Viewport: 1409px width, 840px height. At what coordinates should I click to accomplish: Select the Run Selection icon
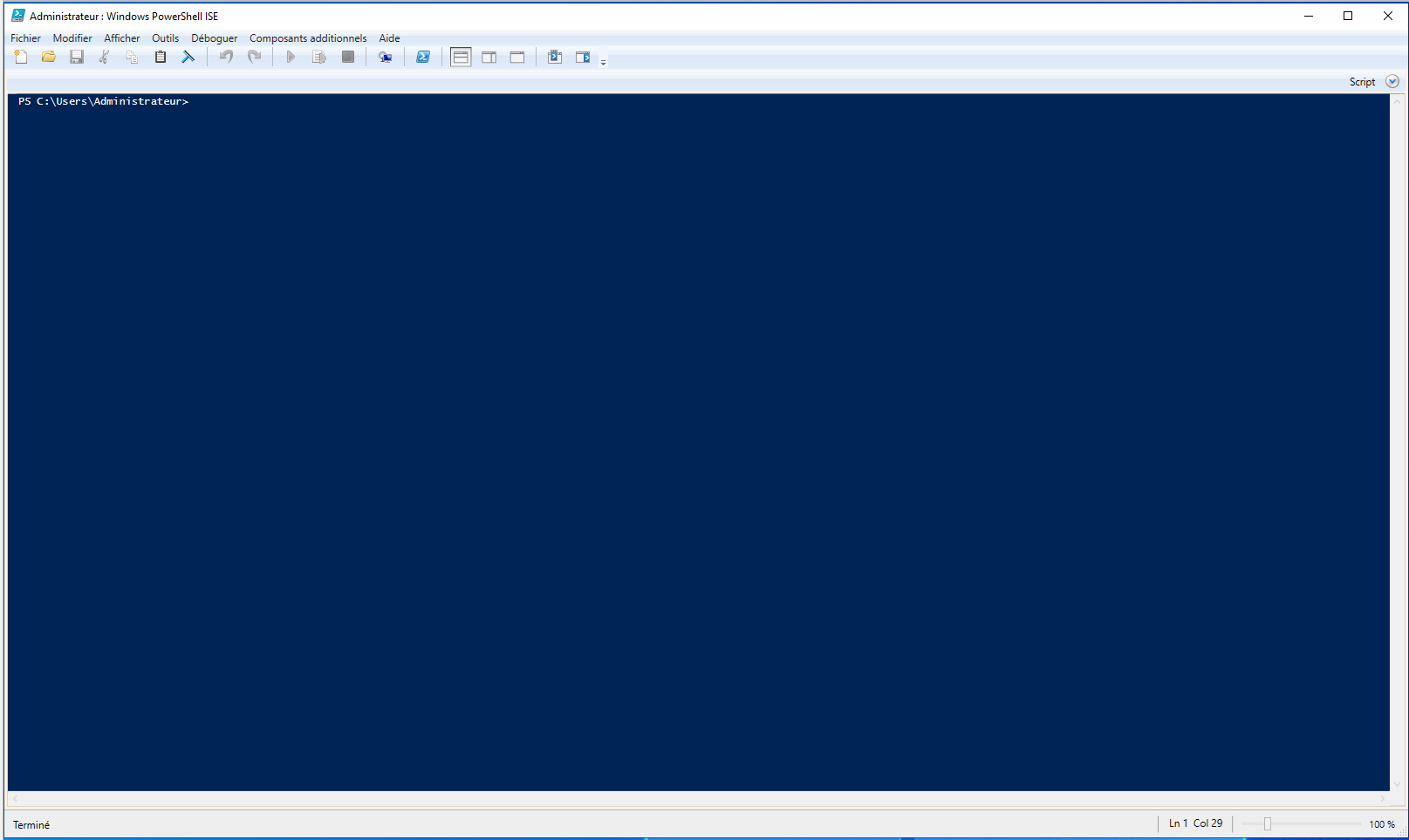tap(318, 57)
